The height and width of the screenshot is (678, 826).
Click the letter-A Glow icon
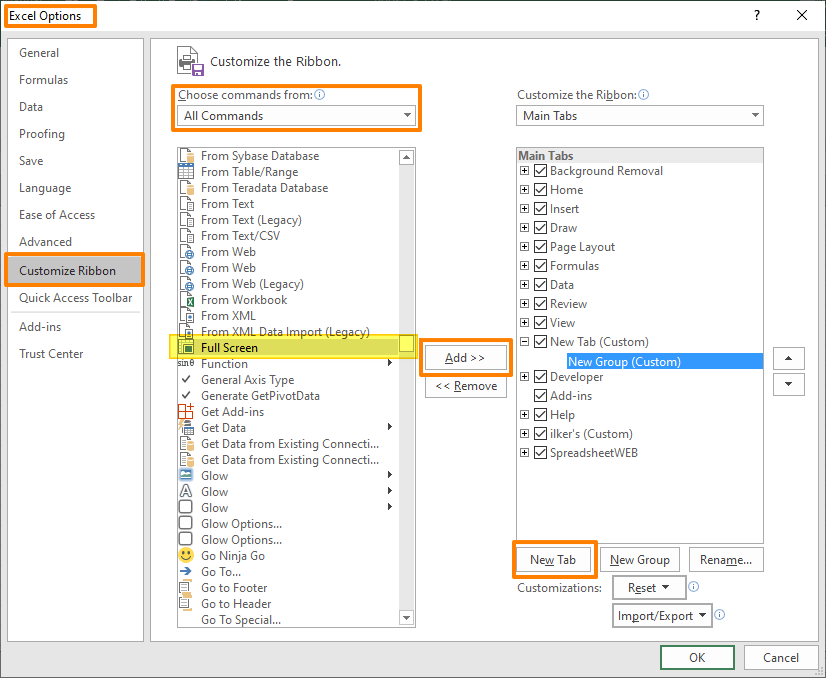186,491
